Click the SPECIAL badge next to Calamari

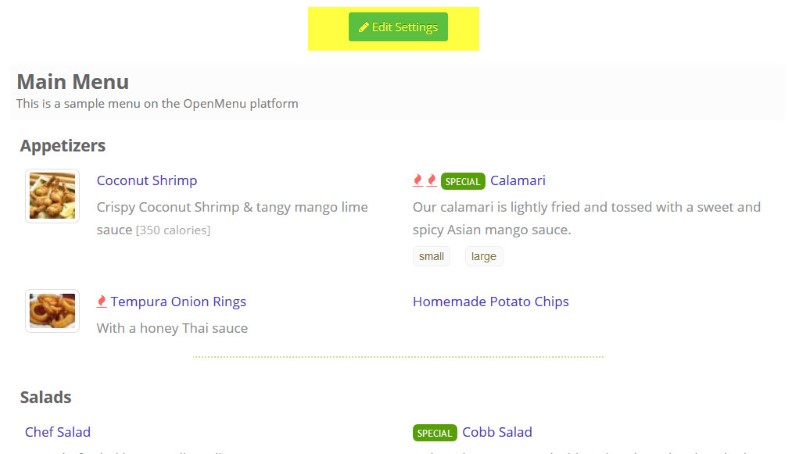[463, 181]
